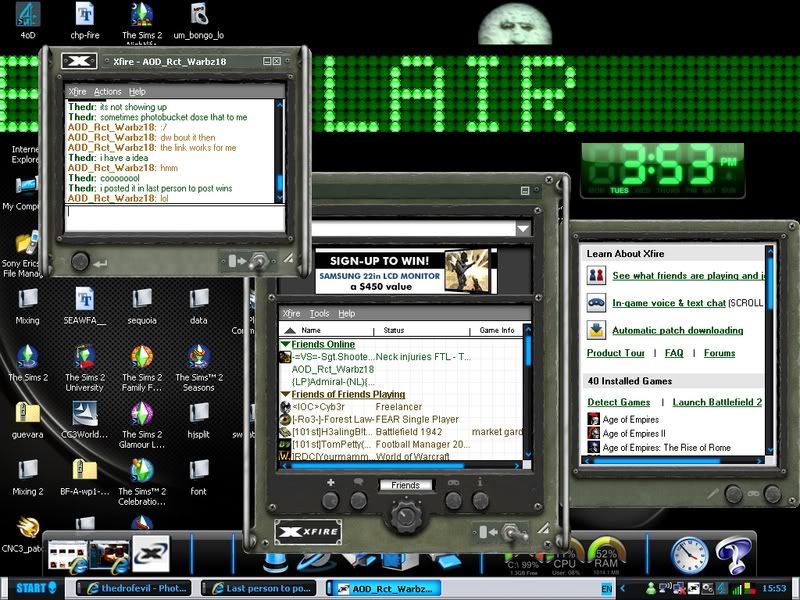800x600 pixels.
Task: Sort friends by the Name column arrow
Action: [x=290, y=330]
